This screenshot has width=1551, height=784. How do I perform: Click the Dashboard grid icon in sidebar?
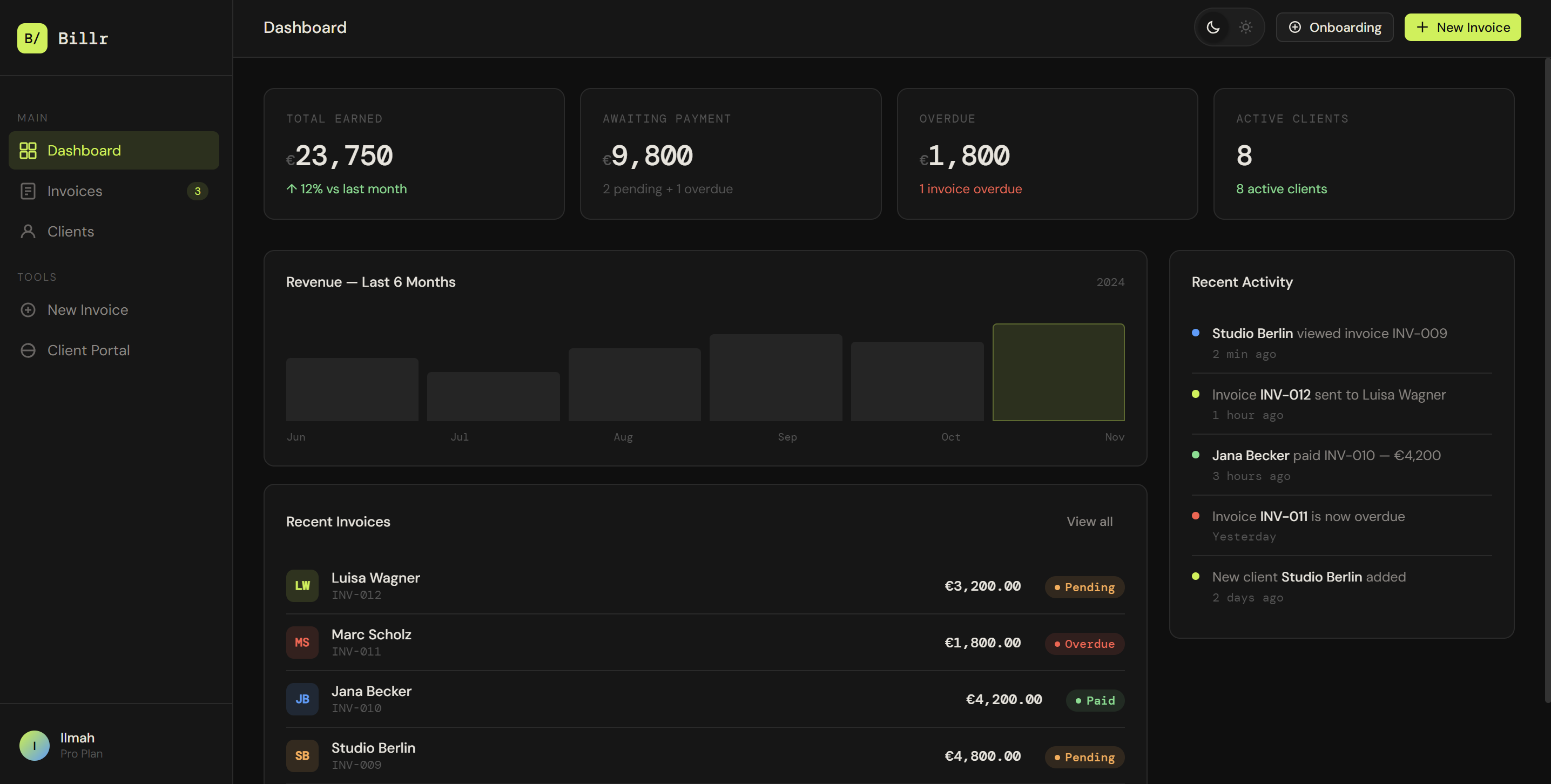coord(28,151)
